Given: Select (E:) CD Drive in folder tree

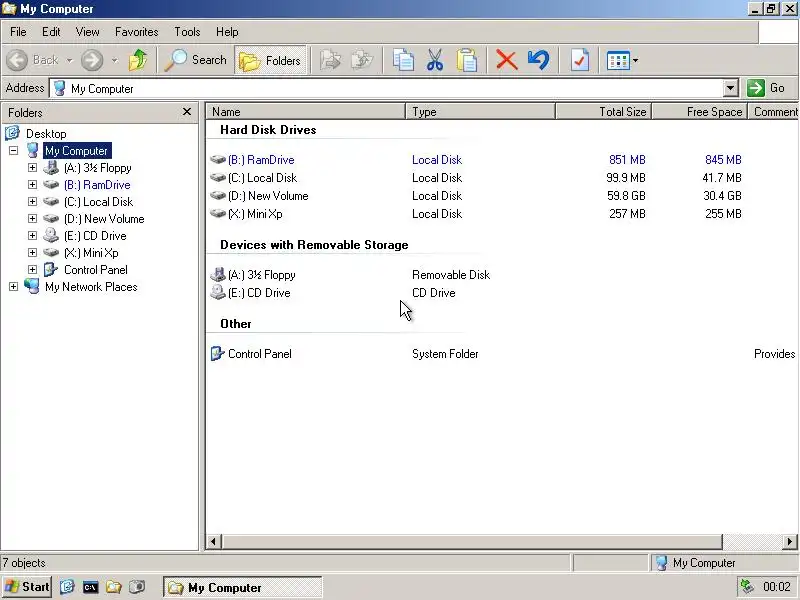Looking at the screenshot, I should pos(95,236).
